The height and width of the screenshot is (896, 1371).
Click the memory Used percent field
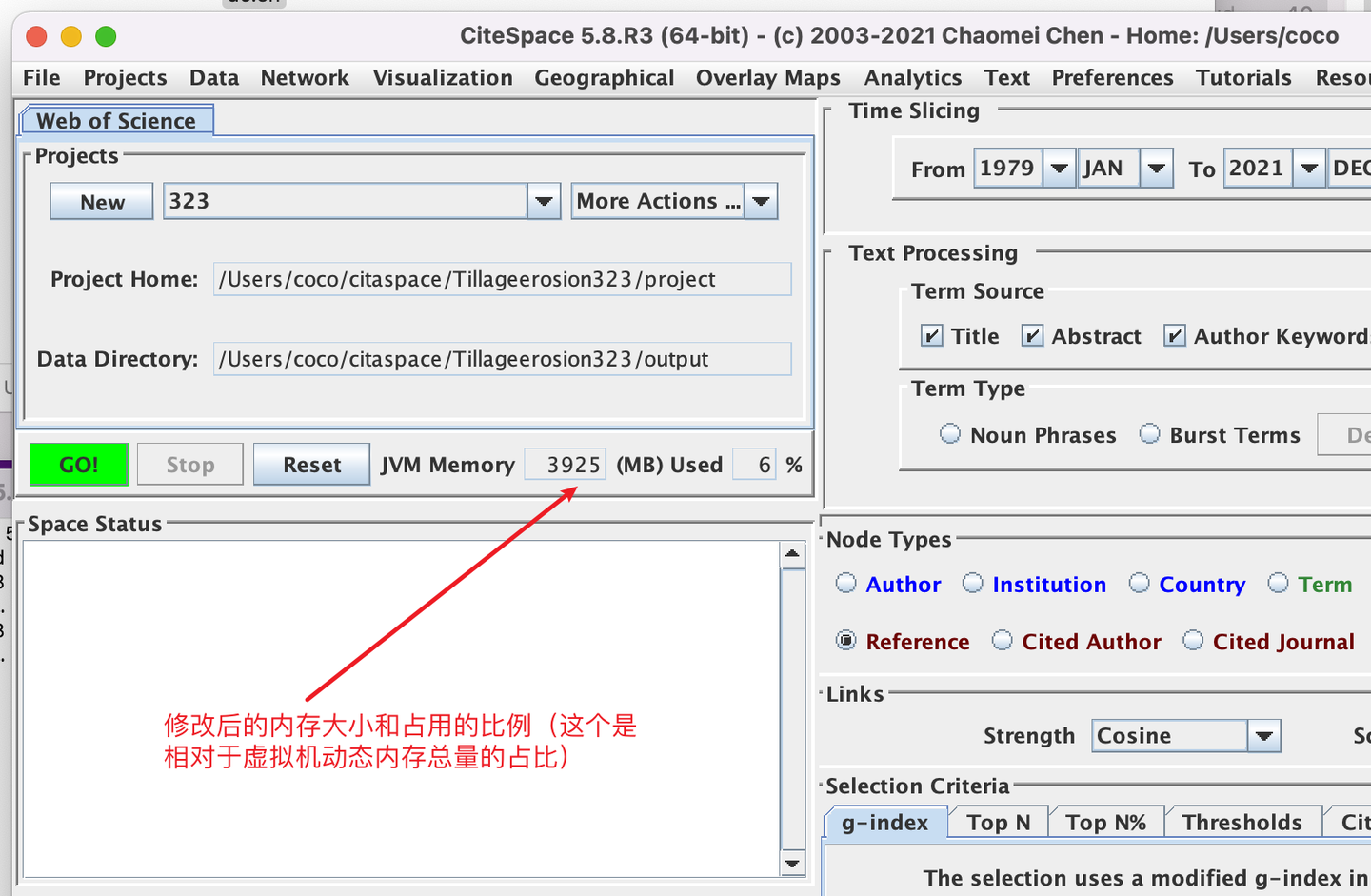pos(755,465)
